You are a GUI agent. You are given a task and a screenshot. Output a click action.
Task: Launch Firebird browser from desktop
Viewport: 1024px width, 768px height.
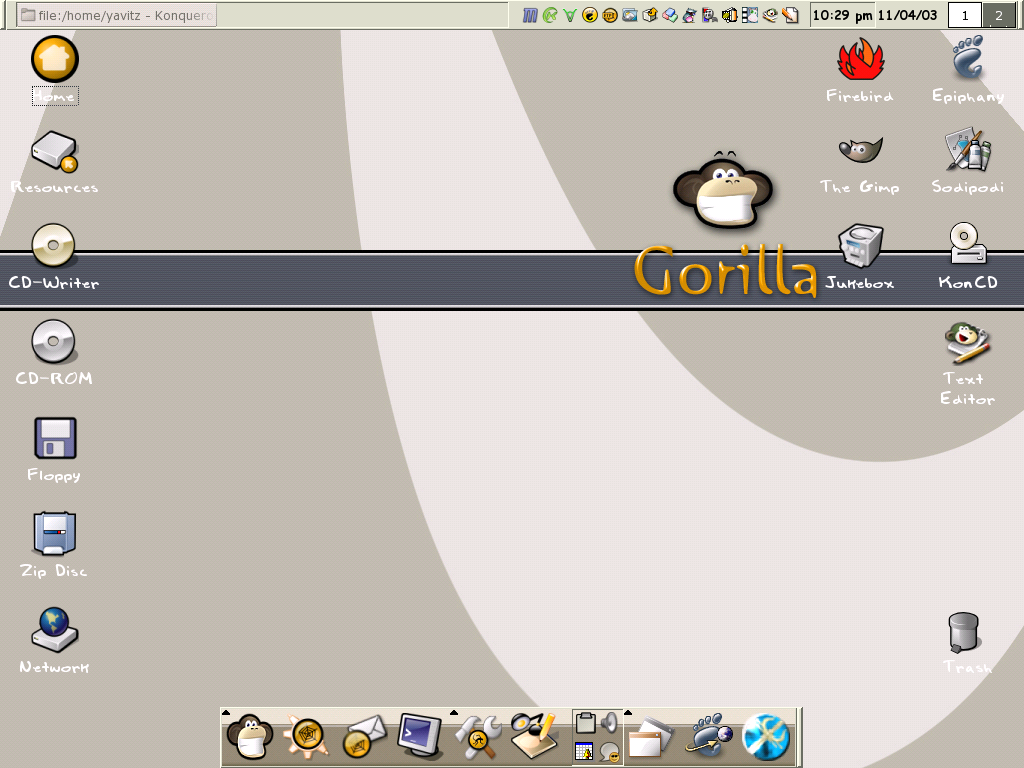click(861, 59)
